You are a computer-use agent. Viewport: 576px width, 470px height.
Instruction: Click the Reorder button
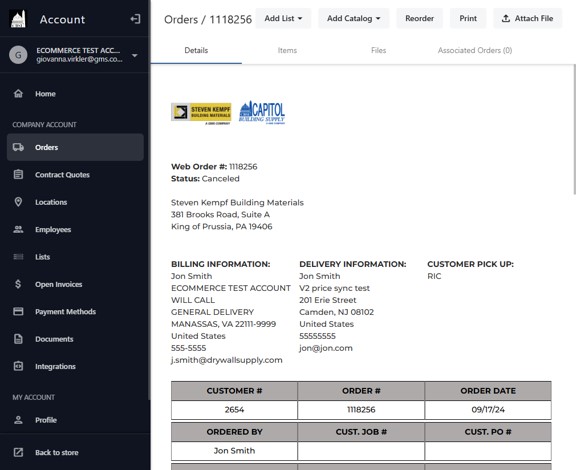[420, 18]
